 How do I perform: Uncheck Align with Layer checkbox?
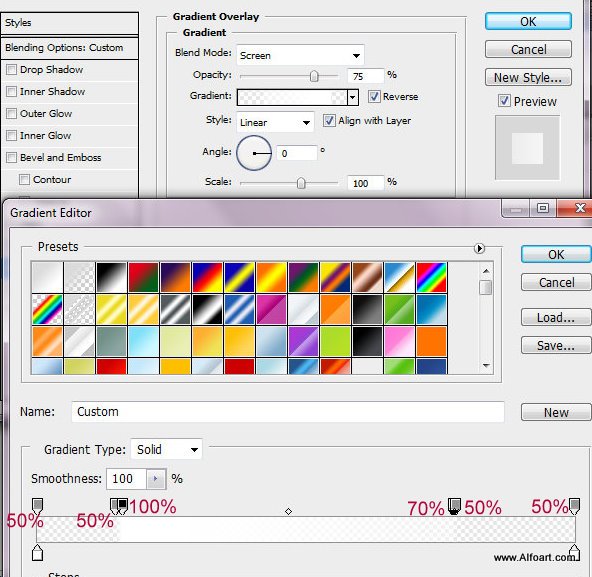[329, 121]
